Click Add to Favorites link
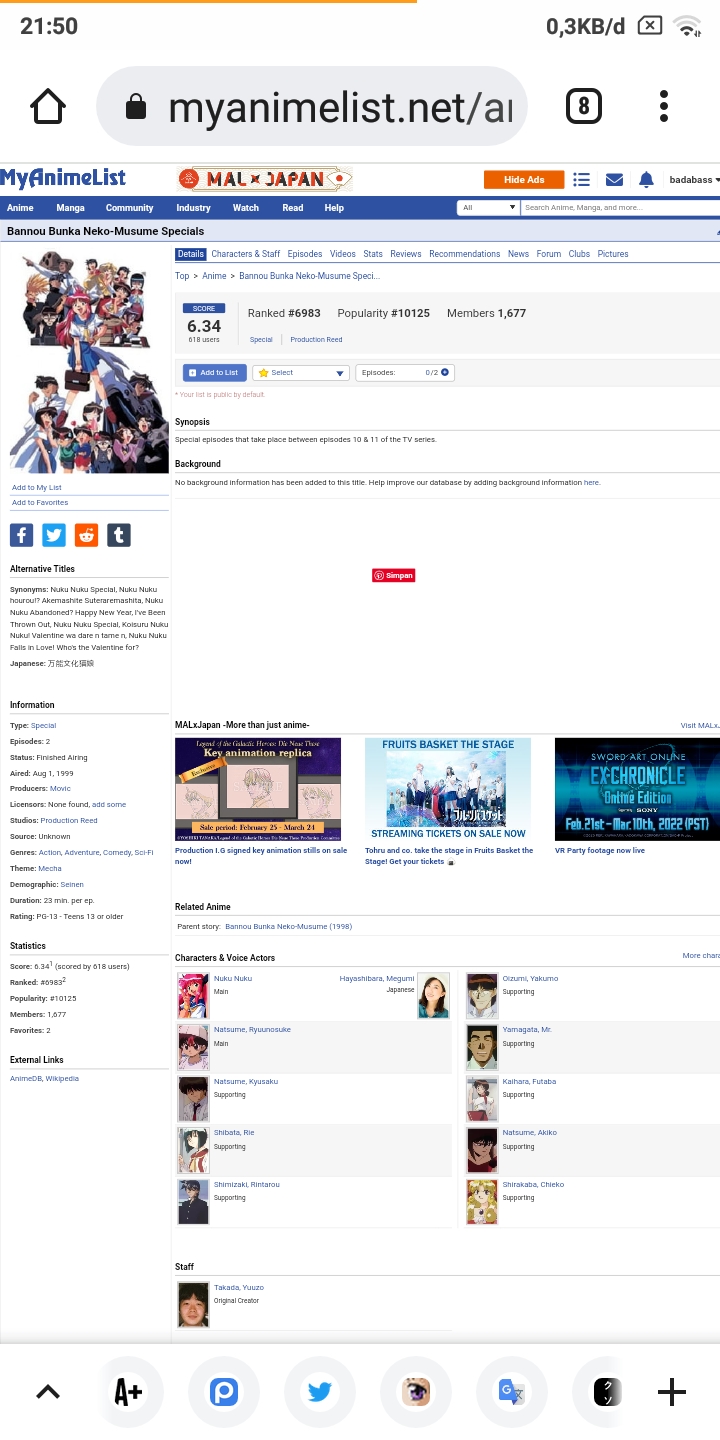This screenshot has height=1440, width=720. point(40,503)
